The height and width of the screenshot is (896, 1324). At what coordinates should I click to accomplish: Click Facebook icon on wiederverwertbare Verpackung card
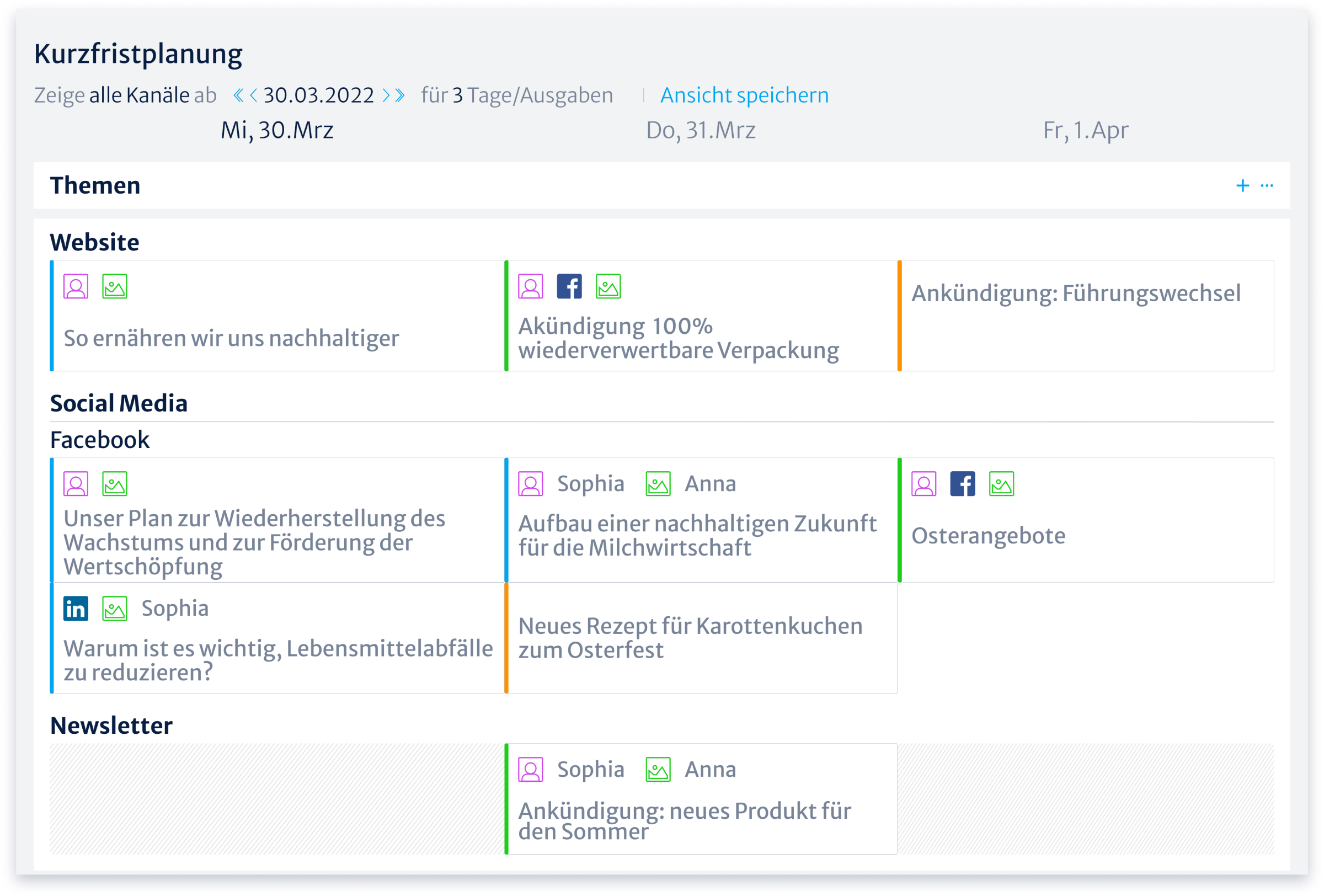(x=569, y=286)
